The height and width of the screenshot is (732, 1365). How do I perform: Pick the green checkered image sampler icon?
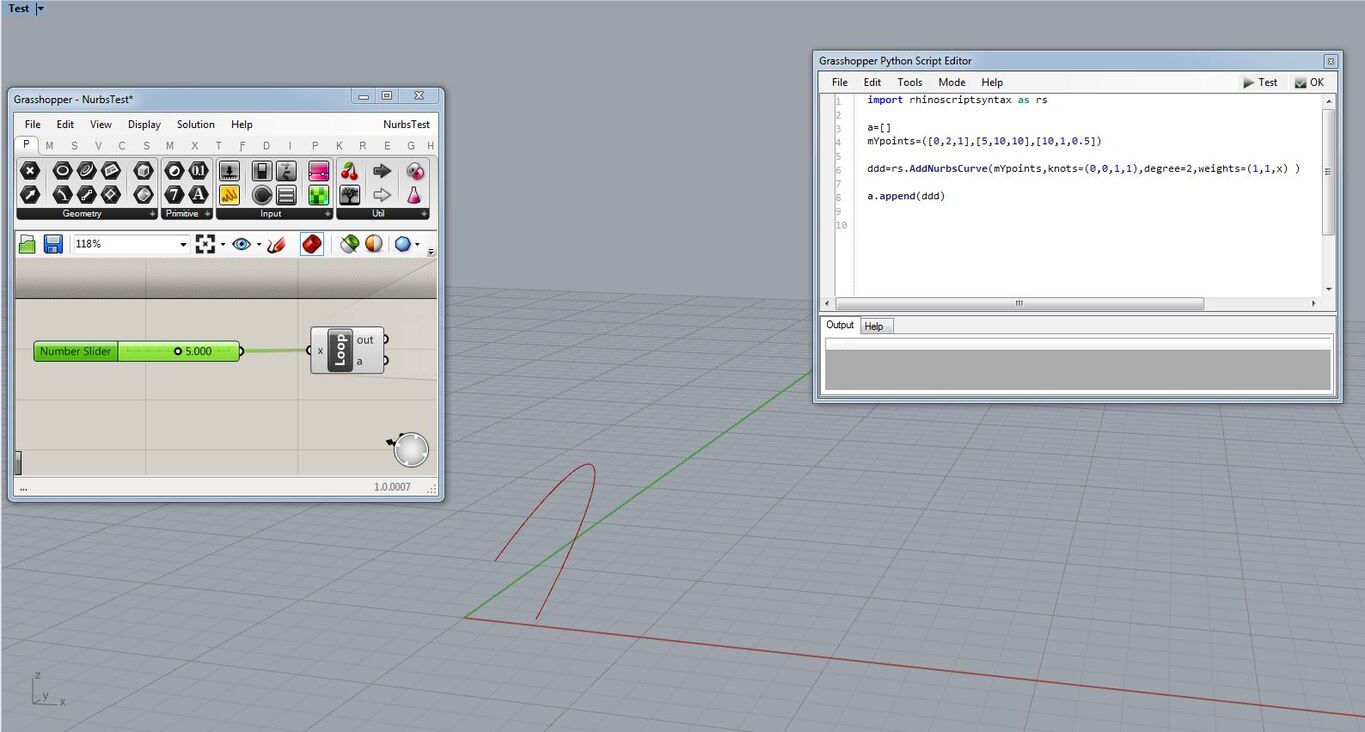click(x=319, y=194)
